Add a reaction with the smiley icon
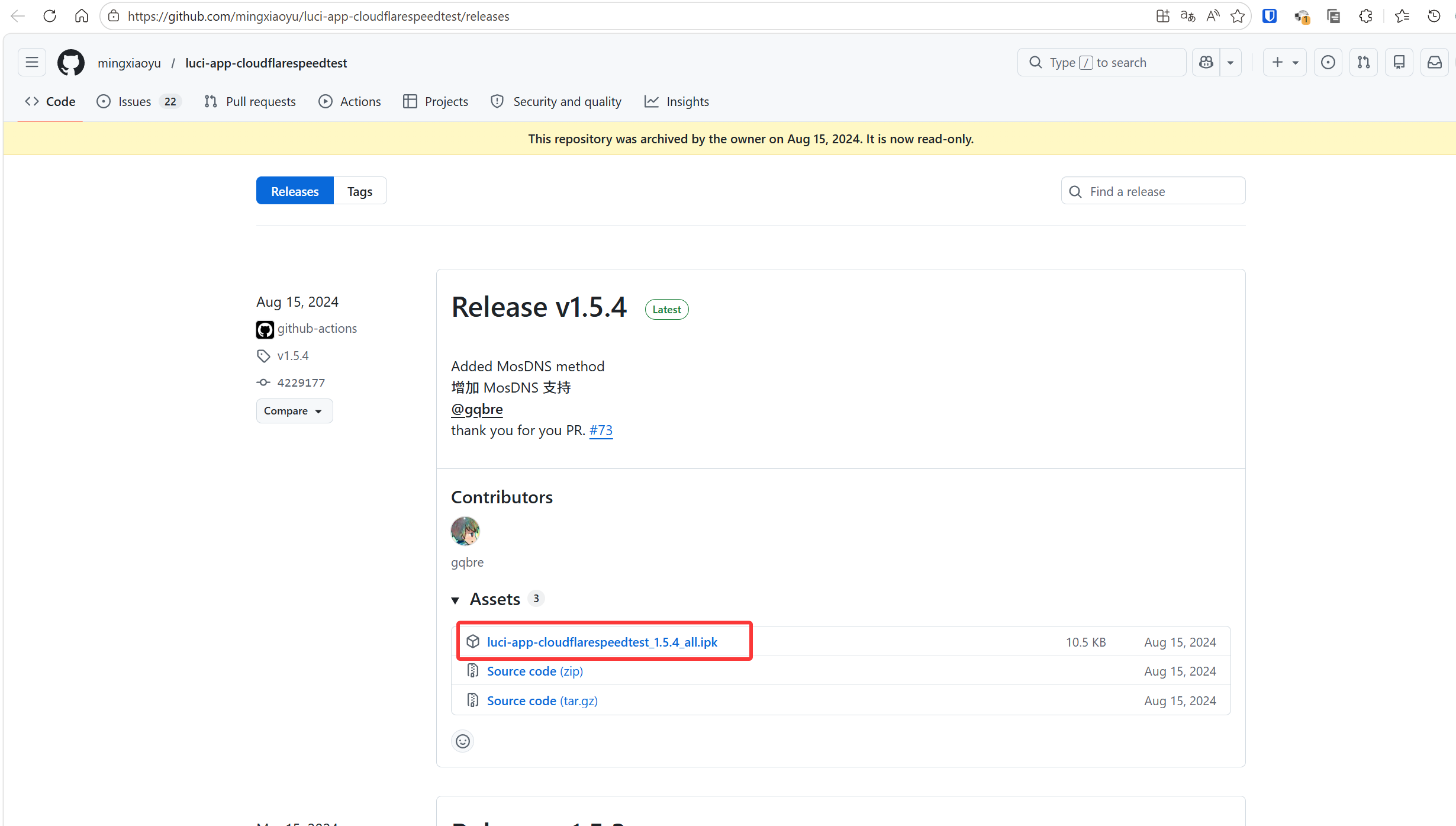The width and height of the screenshot is (1456, 826). [x=463, y=741]
